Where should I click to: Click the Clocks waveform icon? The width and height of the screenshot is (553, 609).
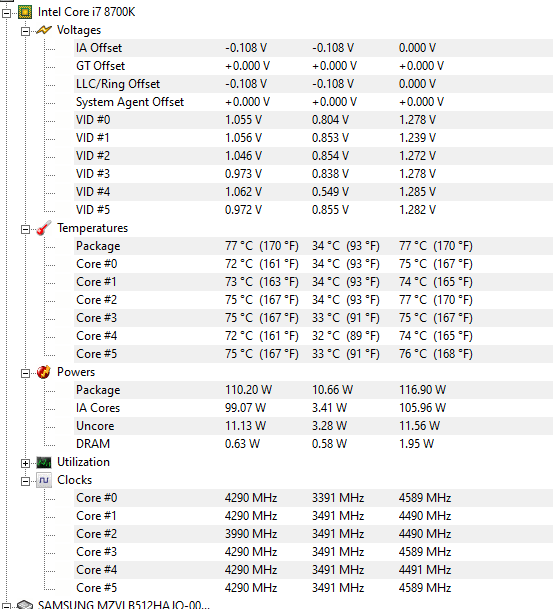click(x=43, y=480)
